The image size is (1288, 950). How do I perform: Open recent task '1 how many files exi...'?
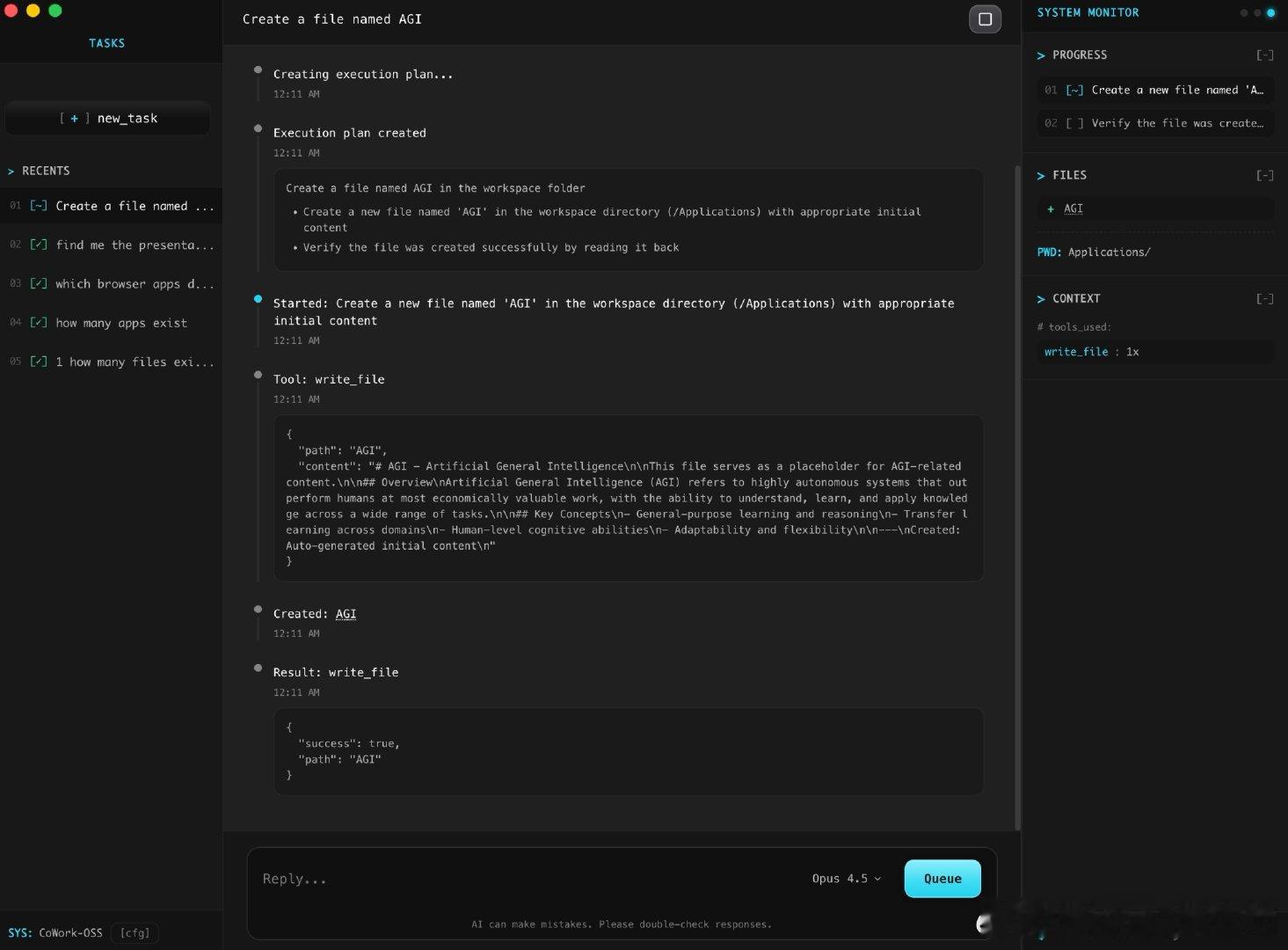coord(111,361)
